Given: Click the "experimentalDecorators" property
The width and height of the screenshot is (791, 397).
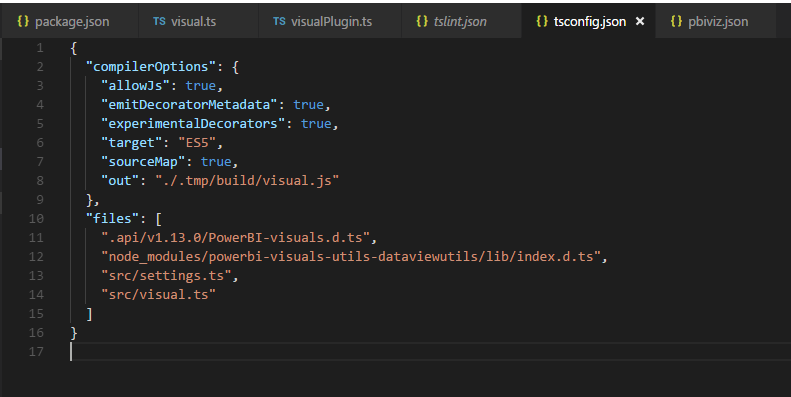Looking at the screenshot, I should click(193, 124).
